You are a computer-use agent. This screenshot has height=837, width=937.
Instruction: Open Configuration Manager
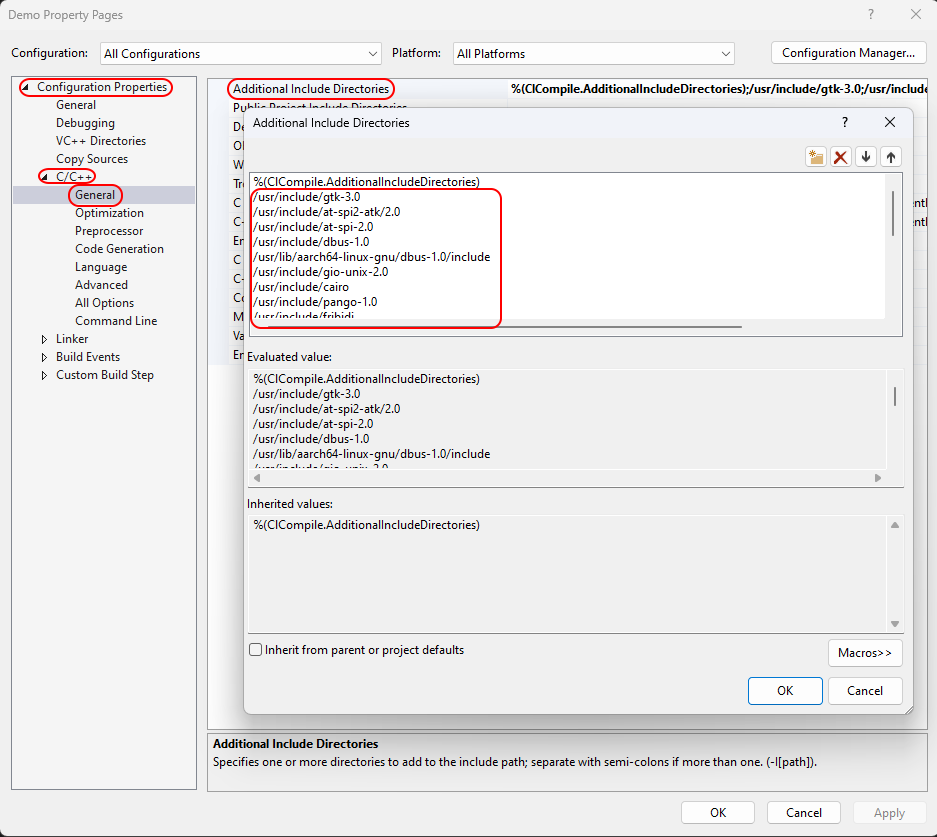tap(848, 53)
